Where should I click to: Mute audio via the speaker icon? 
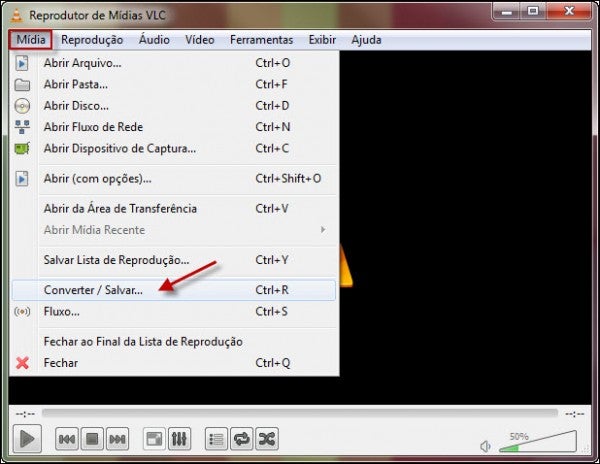[x=485, y=446]
